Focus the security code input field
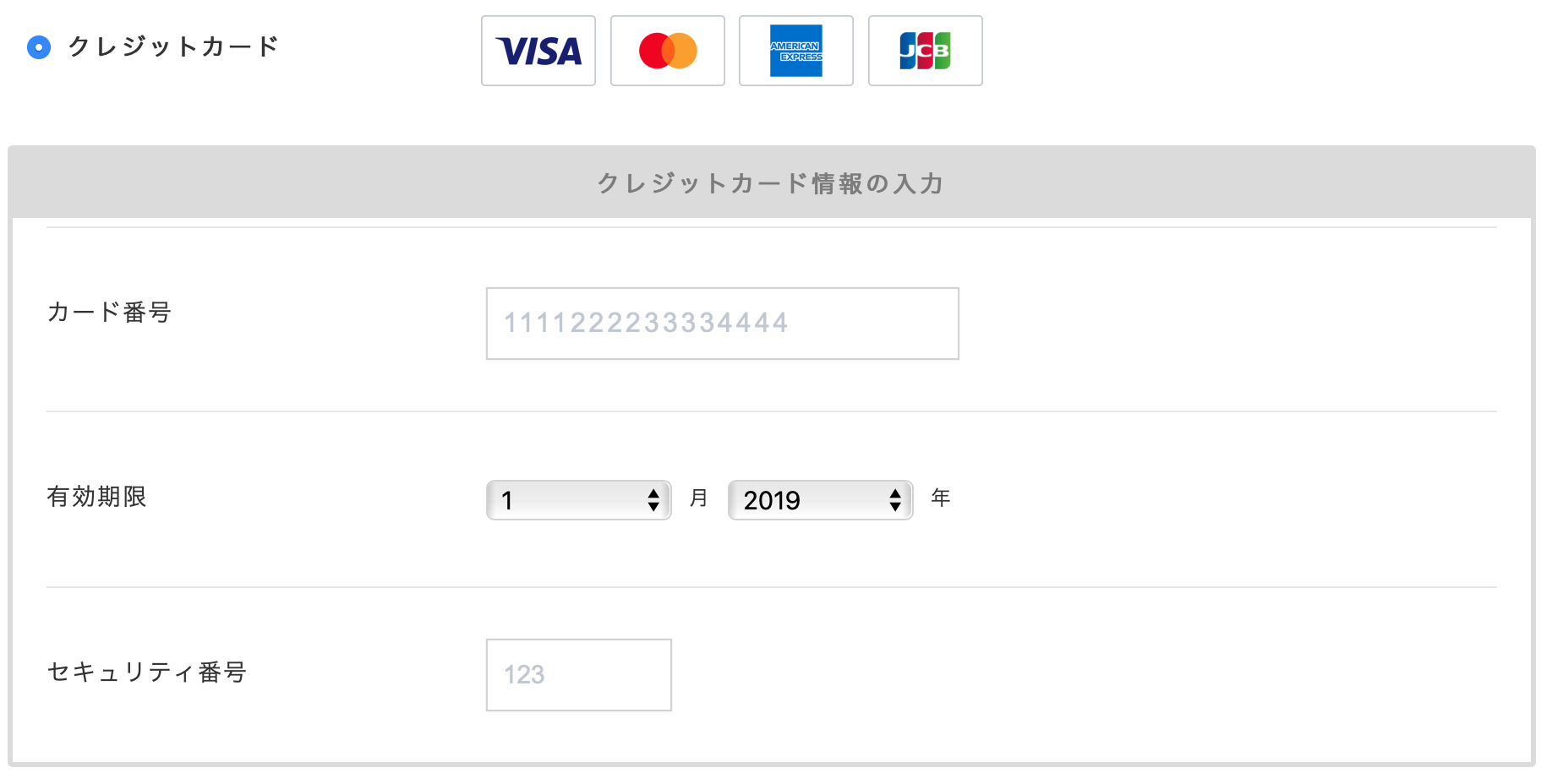The image size is (1552, 784). 579,675
